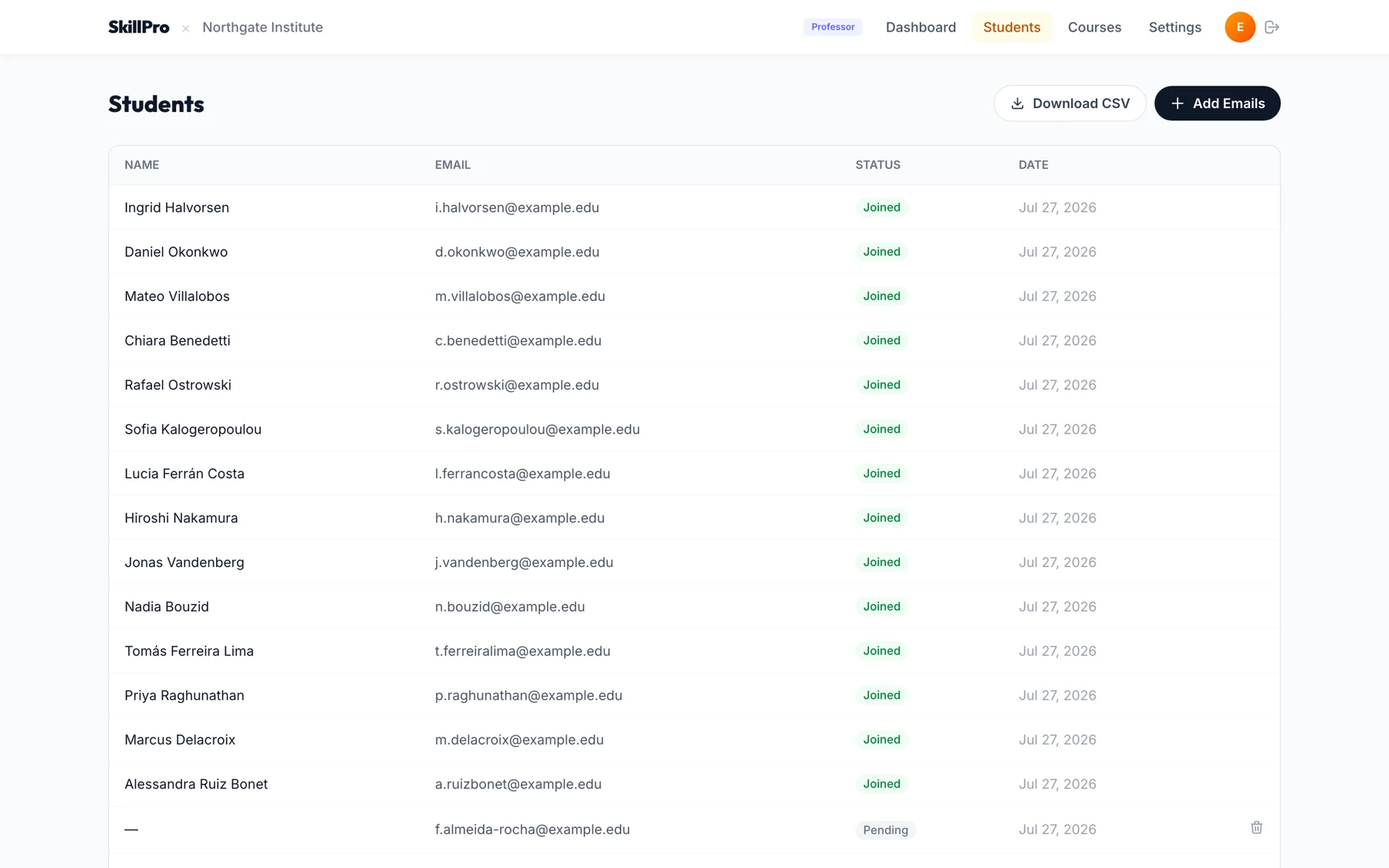Image resolution: width=1389 pixels, height=868 pixels.
Task: Open the orange E user avatar
Action: (x=1240, y=27)
